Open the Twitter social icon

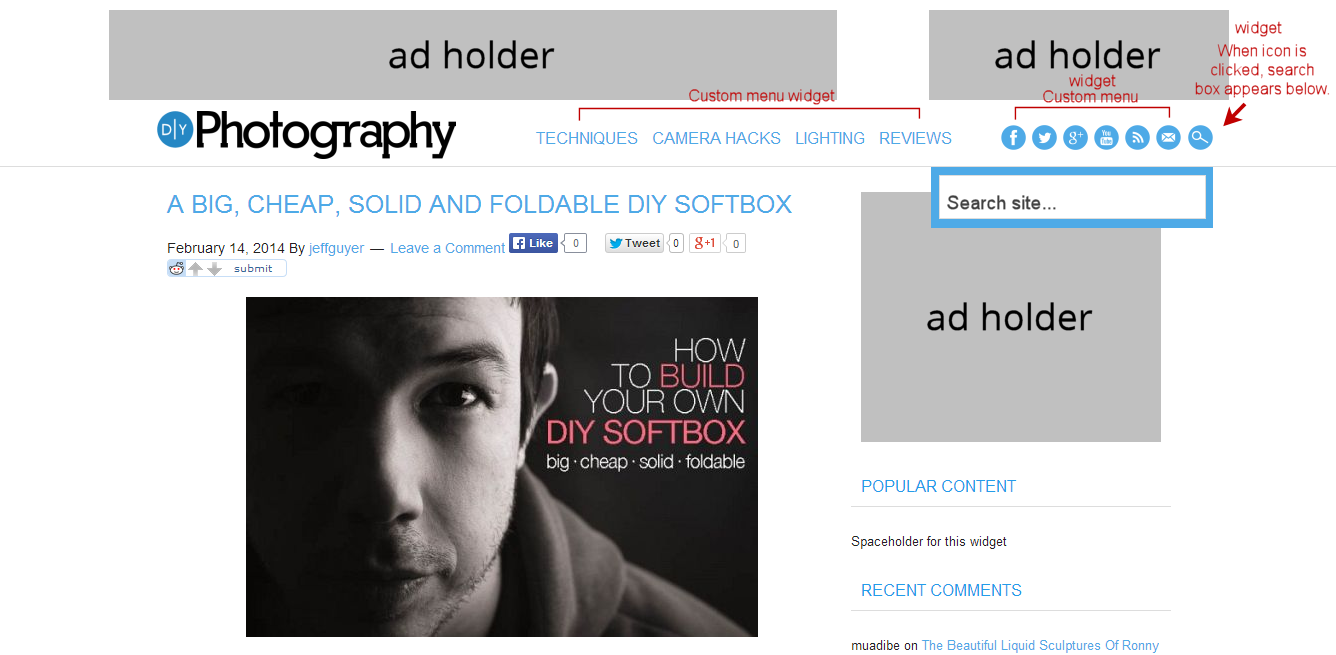point(1044,138)
